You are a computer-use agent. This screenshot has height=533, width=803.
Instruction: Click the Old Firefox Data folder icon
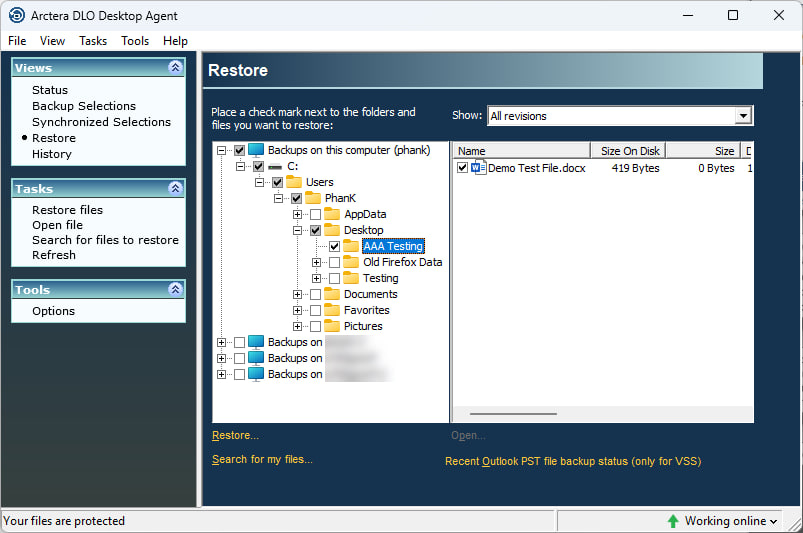click(x=351, y=262)
